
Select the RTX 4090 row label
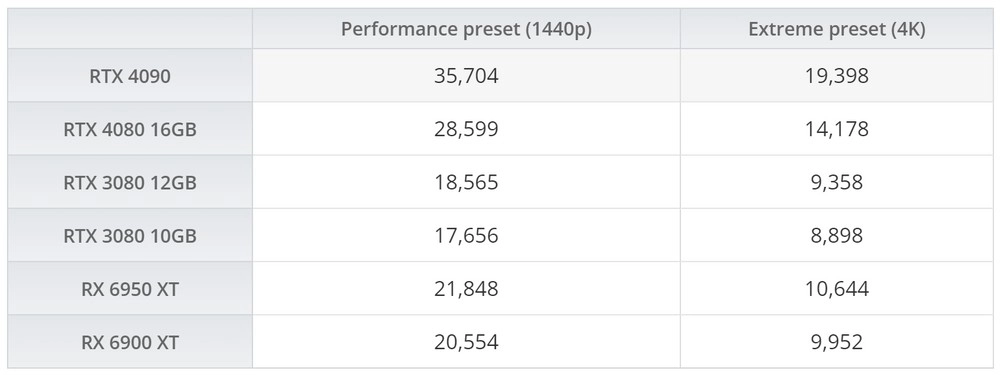(x=130, y=76)
